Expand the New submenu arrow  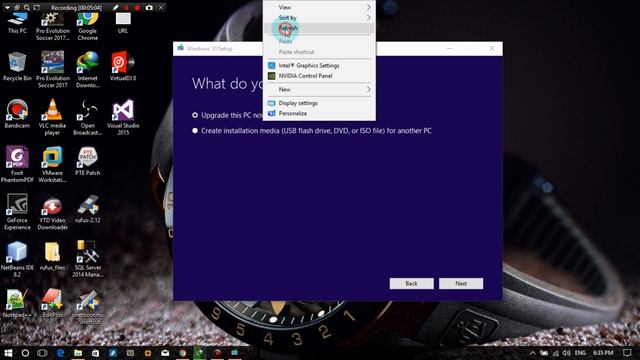coord(368,89)
